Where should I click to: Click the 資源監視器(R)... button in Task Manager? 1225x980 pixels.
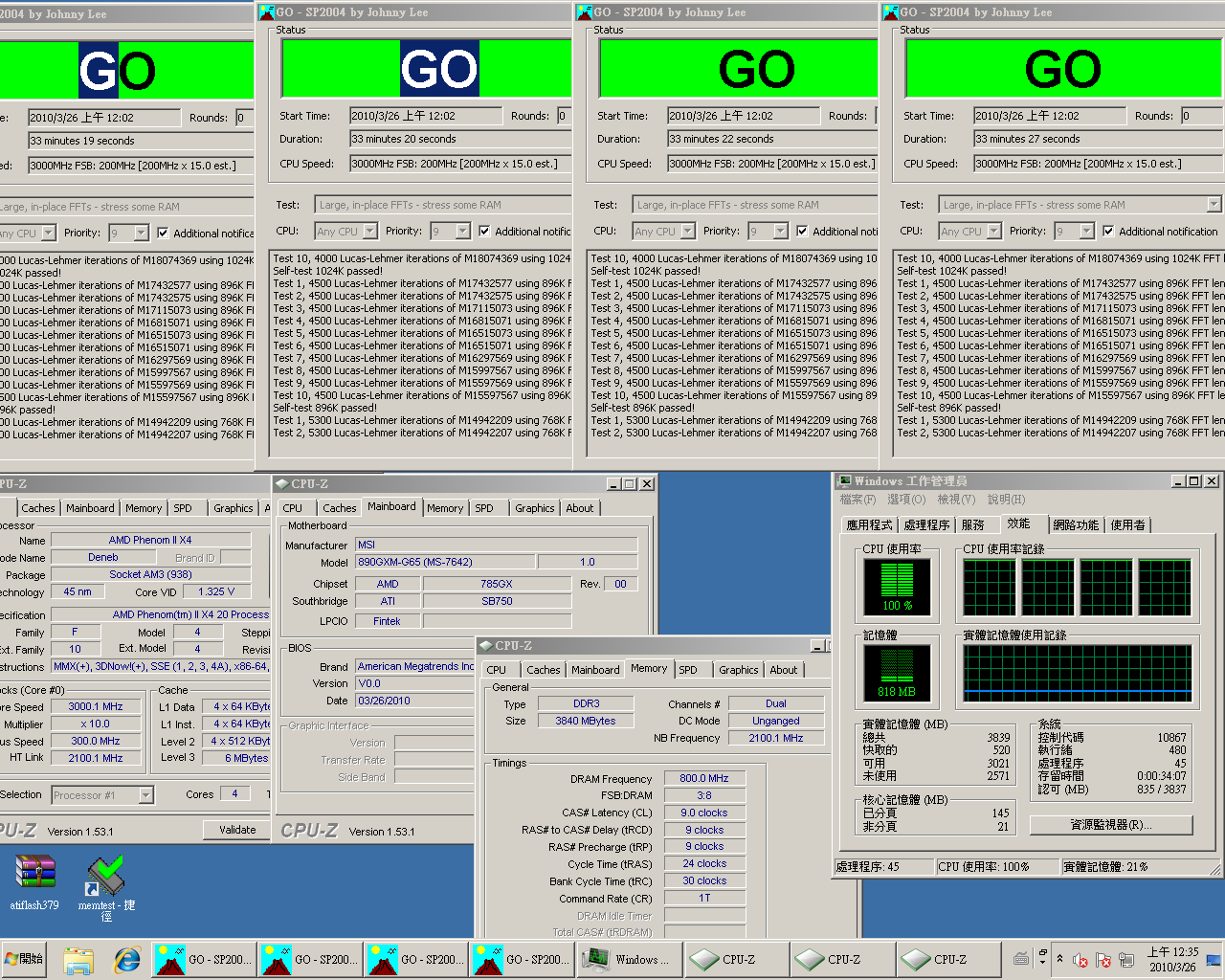point(1111,824)
